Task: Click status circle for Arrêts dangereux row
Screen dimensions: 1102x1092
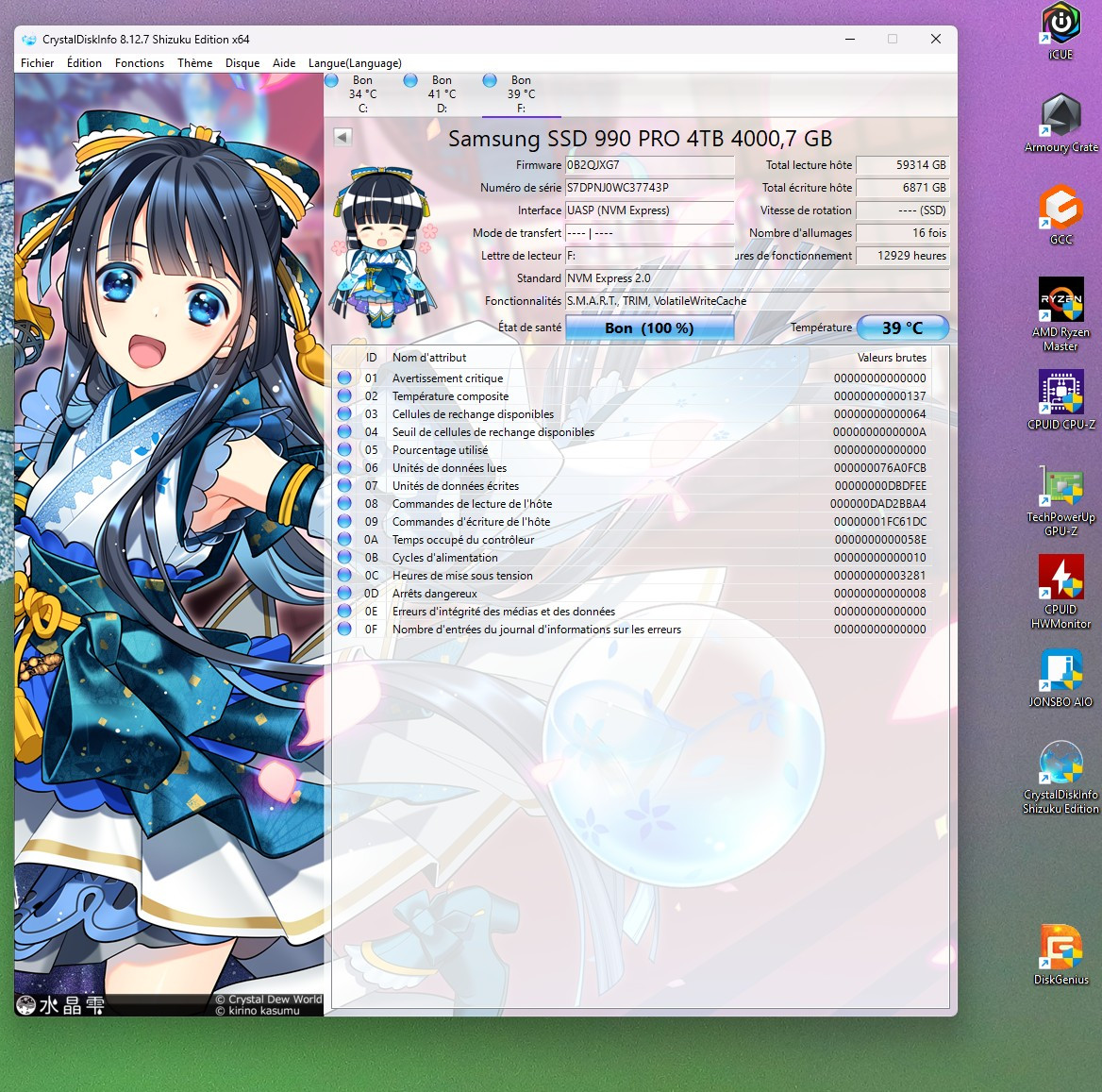Action: click(x=344, y=593)
